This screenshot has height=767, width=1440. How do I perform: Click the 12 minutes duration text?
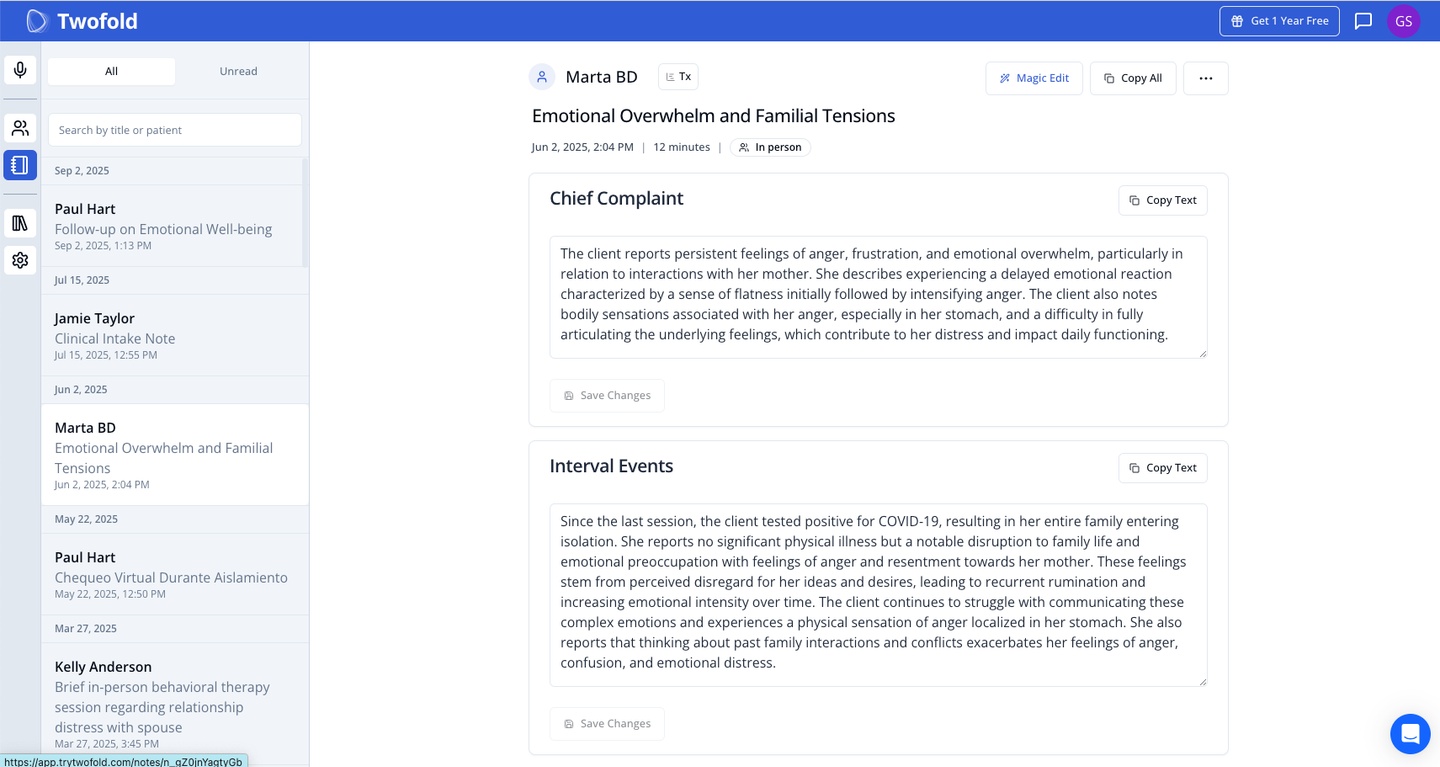pos(681,147)
